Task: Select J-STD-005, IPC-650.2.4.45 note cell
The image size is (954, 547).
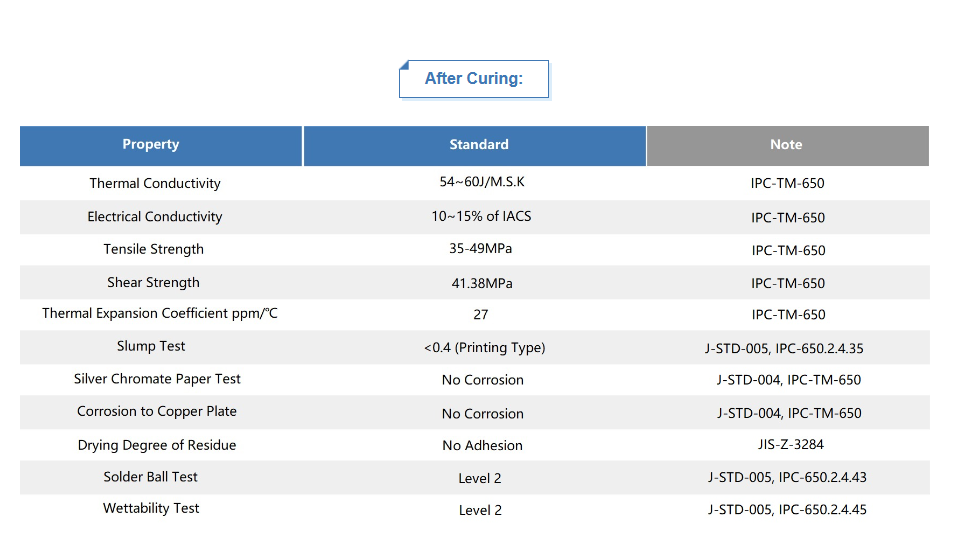Action: 787,510
